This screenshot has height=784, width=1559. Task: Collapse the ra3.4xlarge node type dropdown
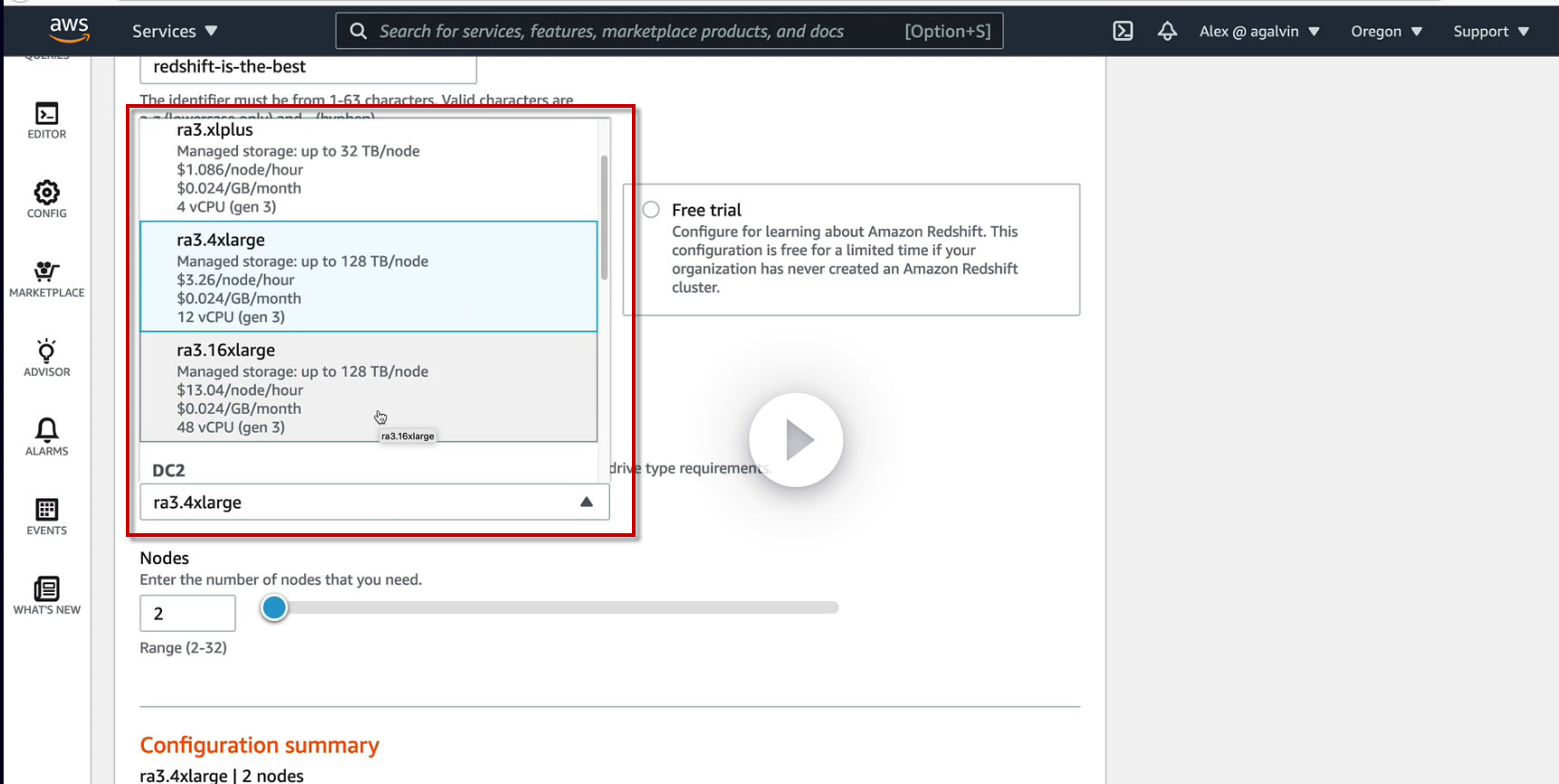pyautogui.click(x=374, y=502)
